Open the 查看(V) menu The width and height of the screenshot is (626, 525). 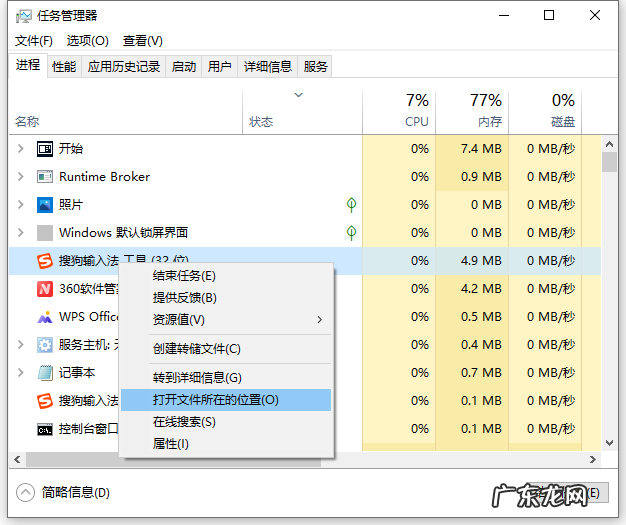tap(143, 41)
